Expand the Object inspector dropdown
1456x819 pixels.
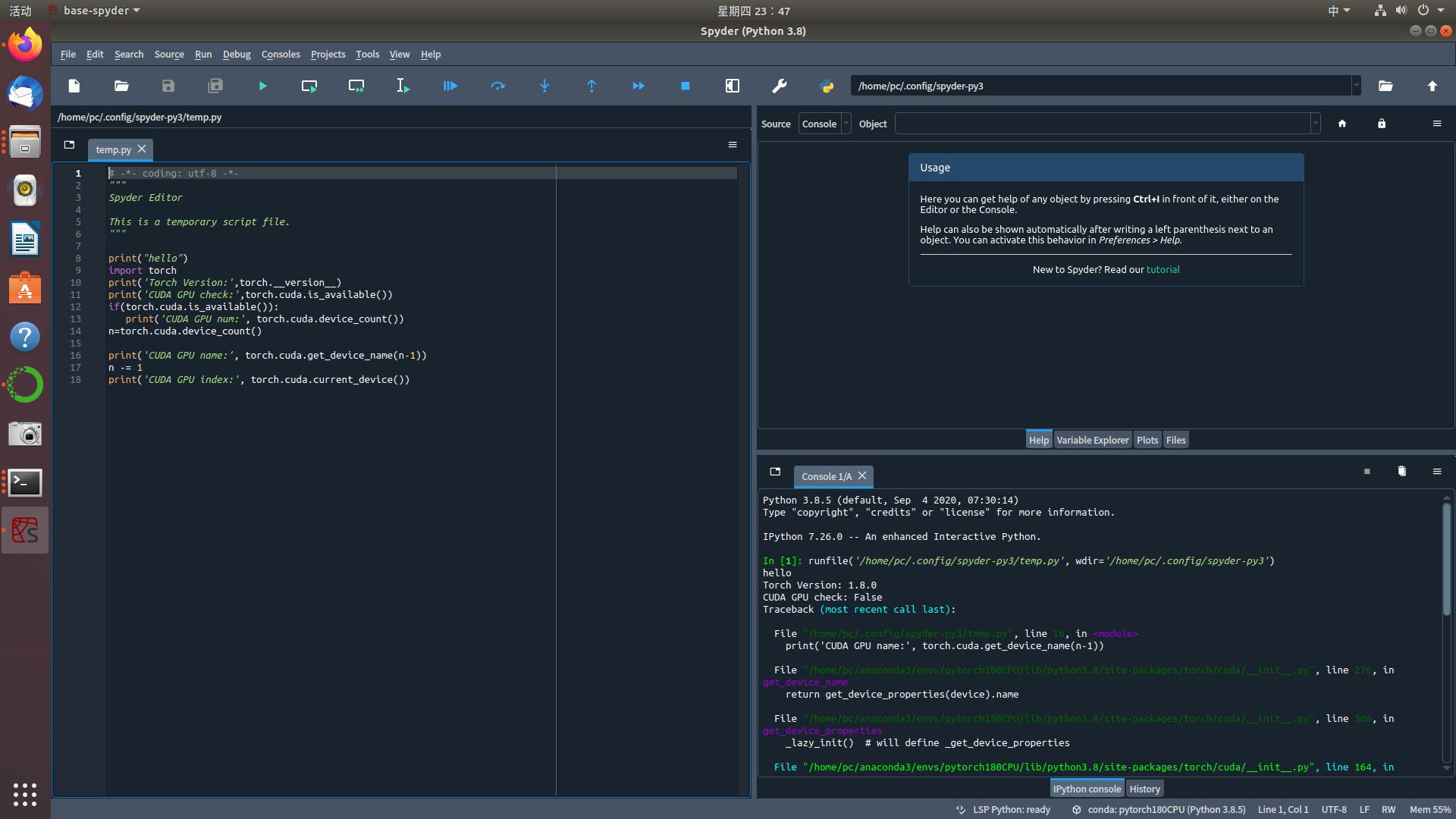click(x=1315, y=123)
